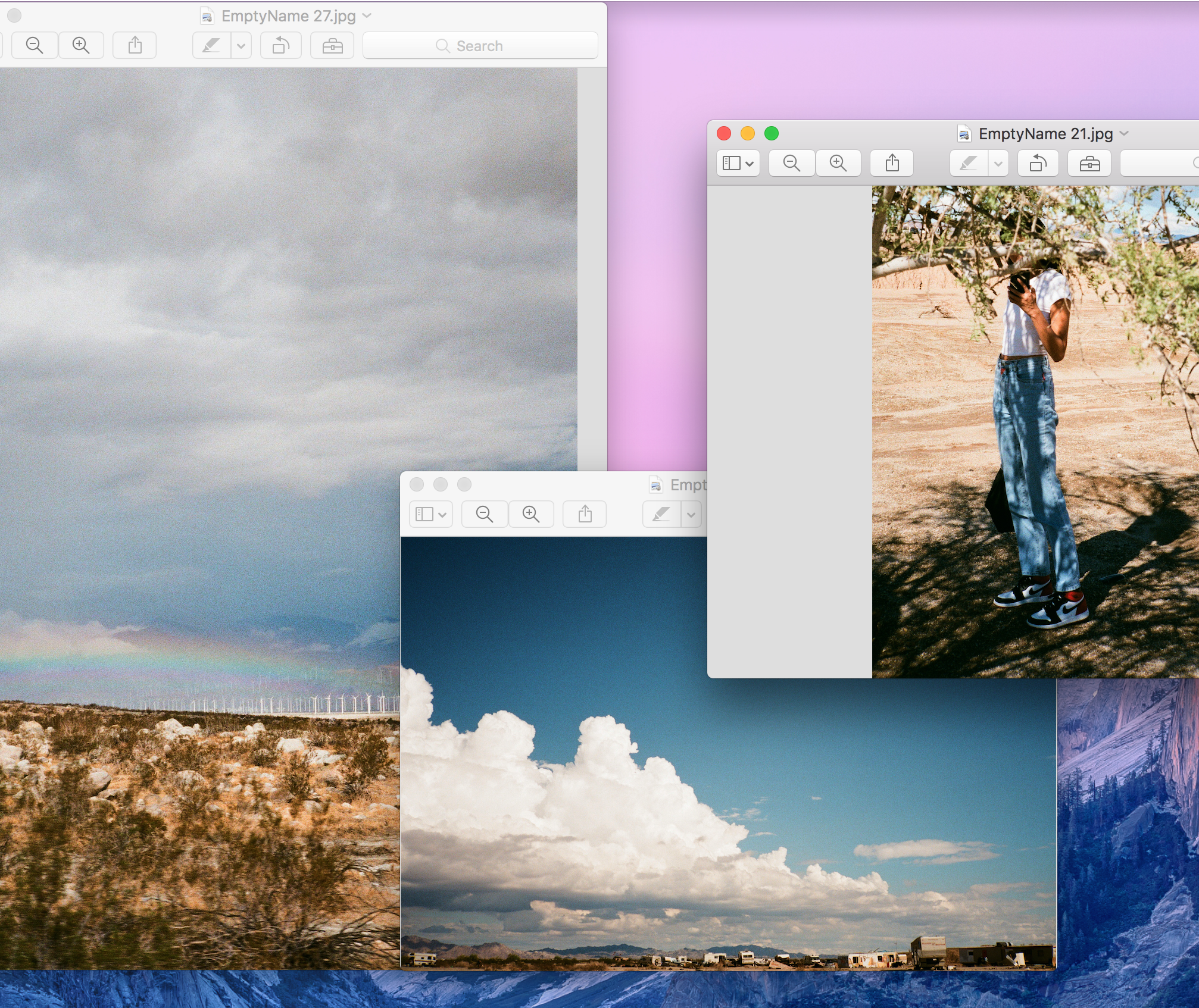This screenshot has height=1008, width=1199.
Task: Zoom out in the EmptyName 21.jpg window
Action: tap(792, 163)
